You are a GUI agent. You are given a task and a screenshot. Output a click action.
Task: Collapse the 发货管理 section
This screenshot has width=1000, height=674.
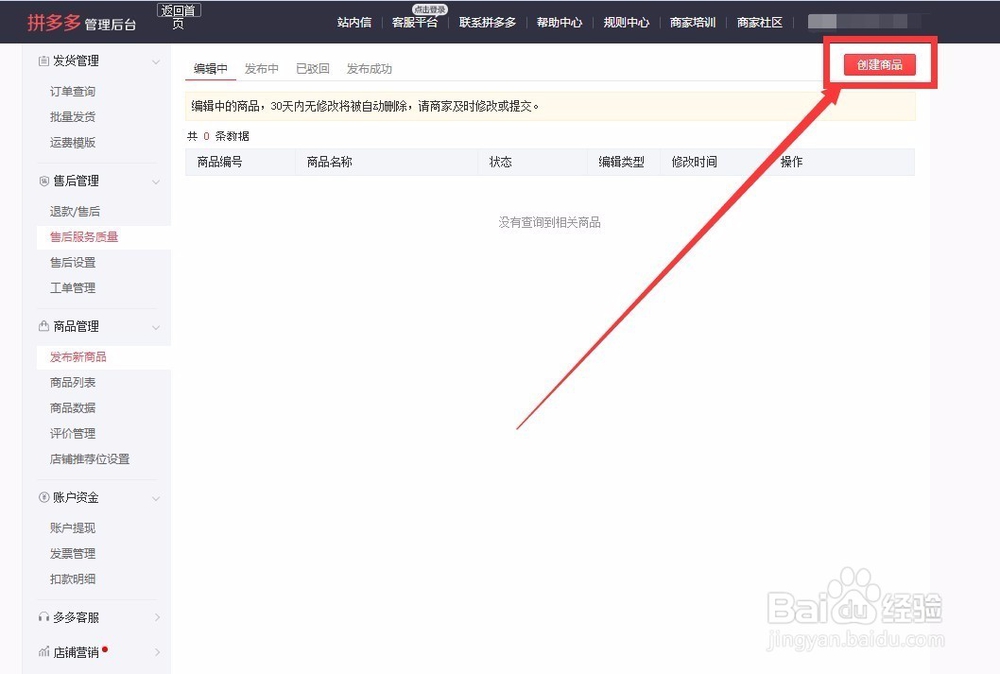tap(155, 60)
